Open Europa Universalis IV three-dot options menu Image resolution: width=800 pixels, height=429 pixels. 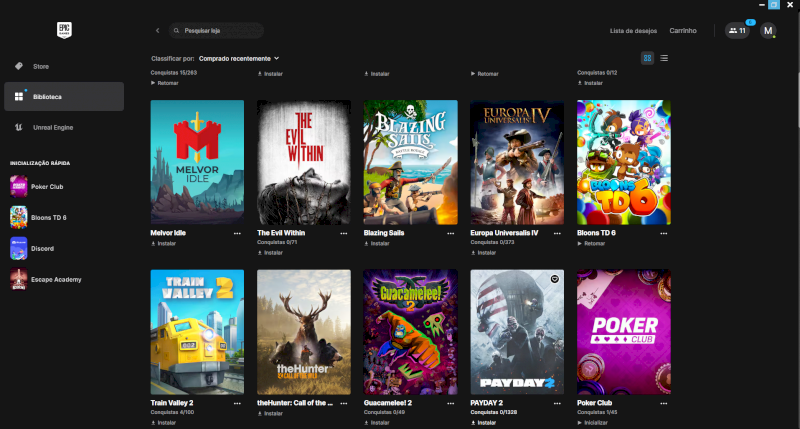click(557, 234)
